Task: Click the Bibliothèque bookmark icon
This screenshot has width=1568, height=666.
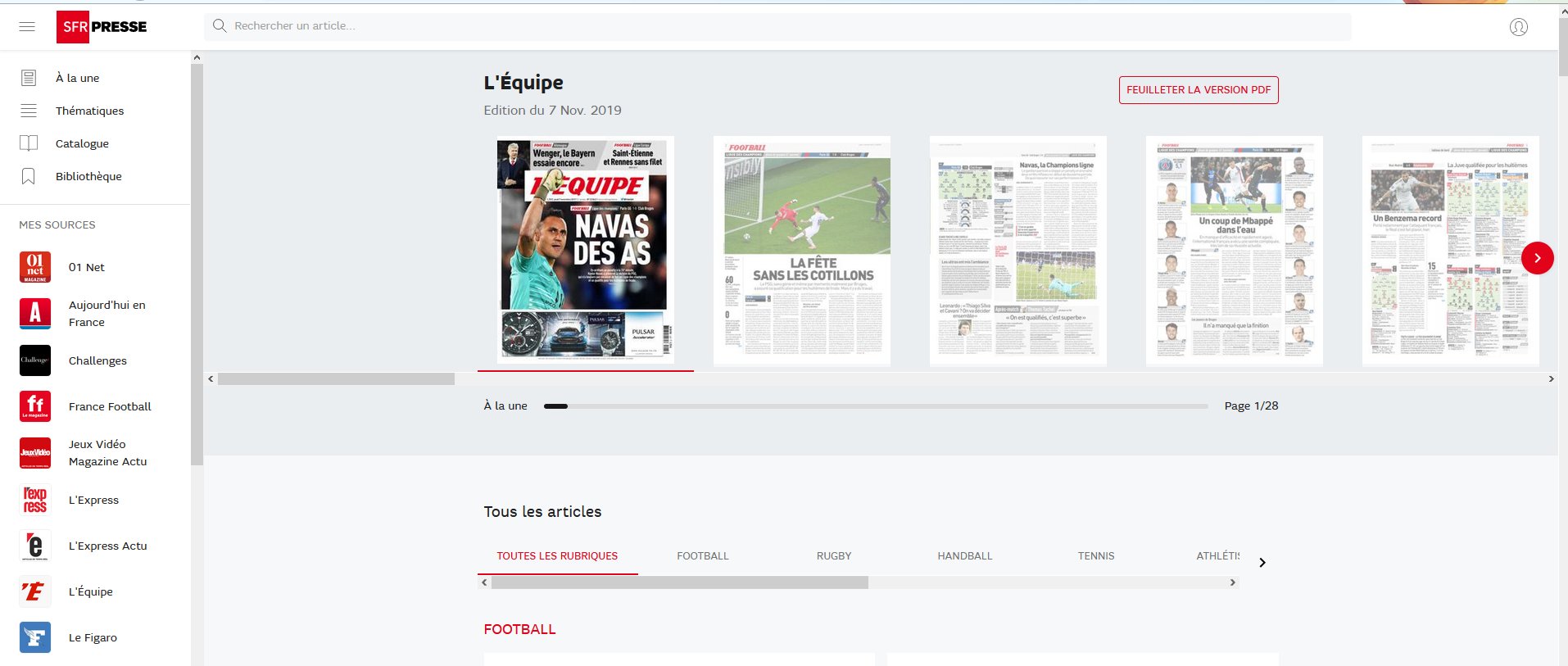Action: click(29, 176)
